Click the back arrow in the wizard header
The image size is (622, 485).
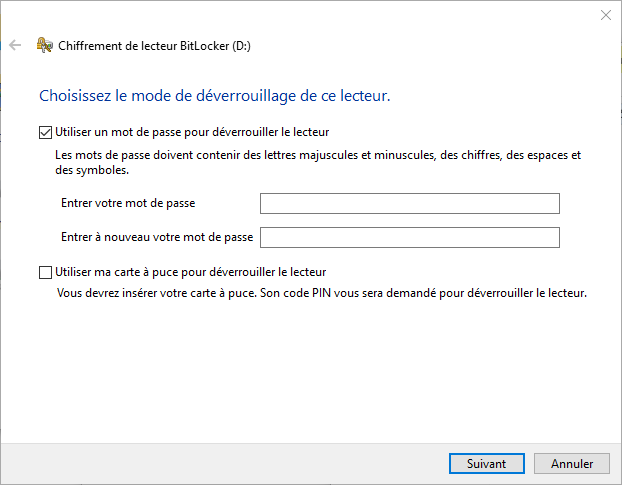(15, 45)
